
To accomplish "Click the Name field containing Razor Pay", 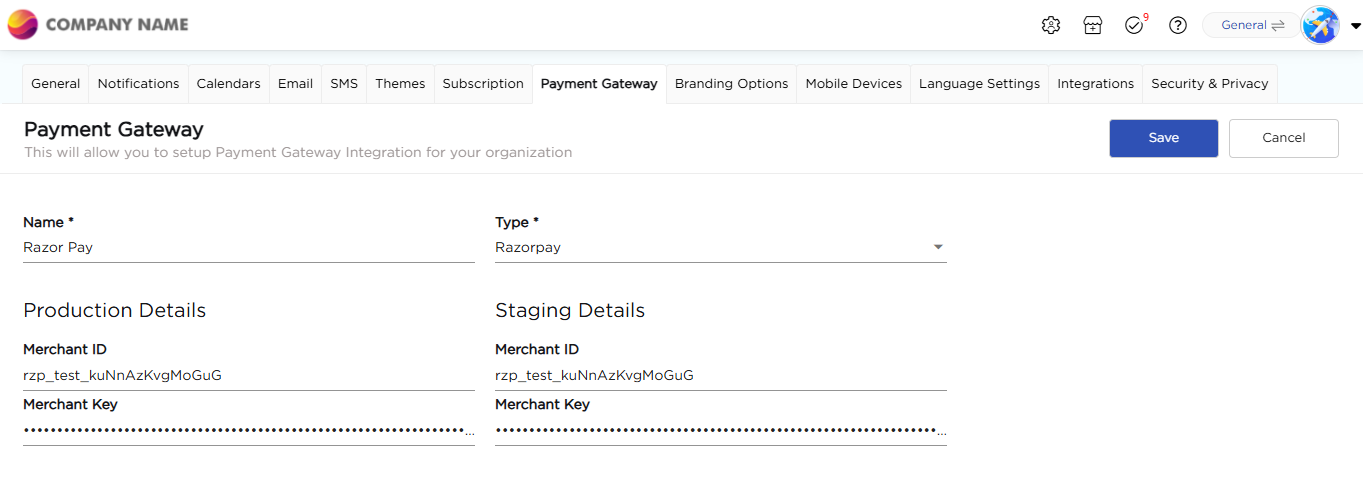I will (x=248, y=247).
